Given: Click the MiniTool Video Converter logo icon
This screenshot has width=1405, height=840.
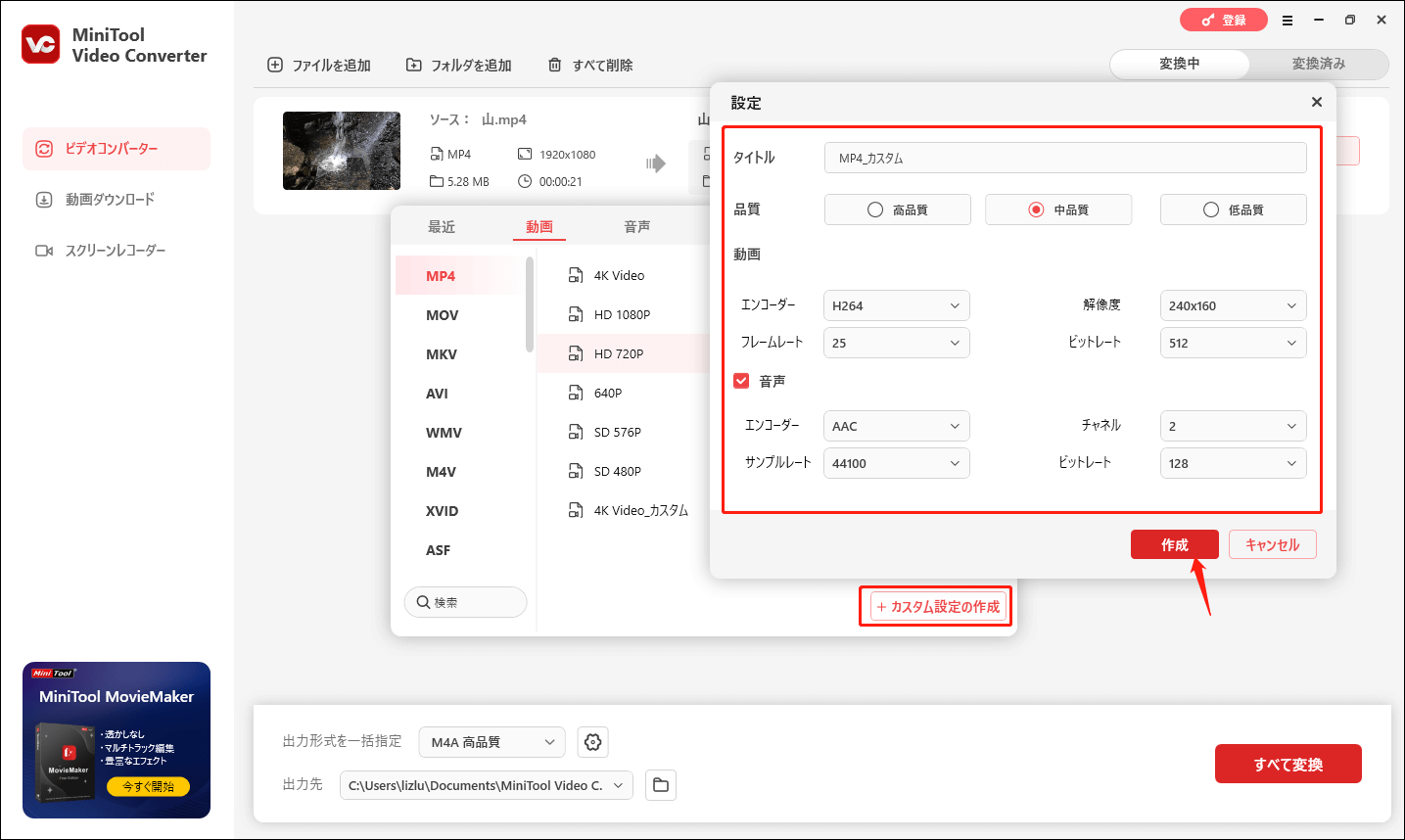Looking at the screenshot, I should point(41,45).
